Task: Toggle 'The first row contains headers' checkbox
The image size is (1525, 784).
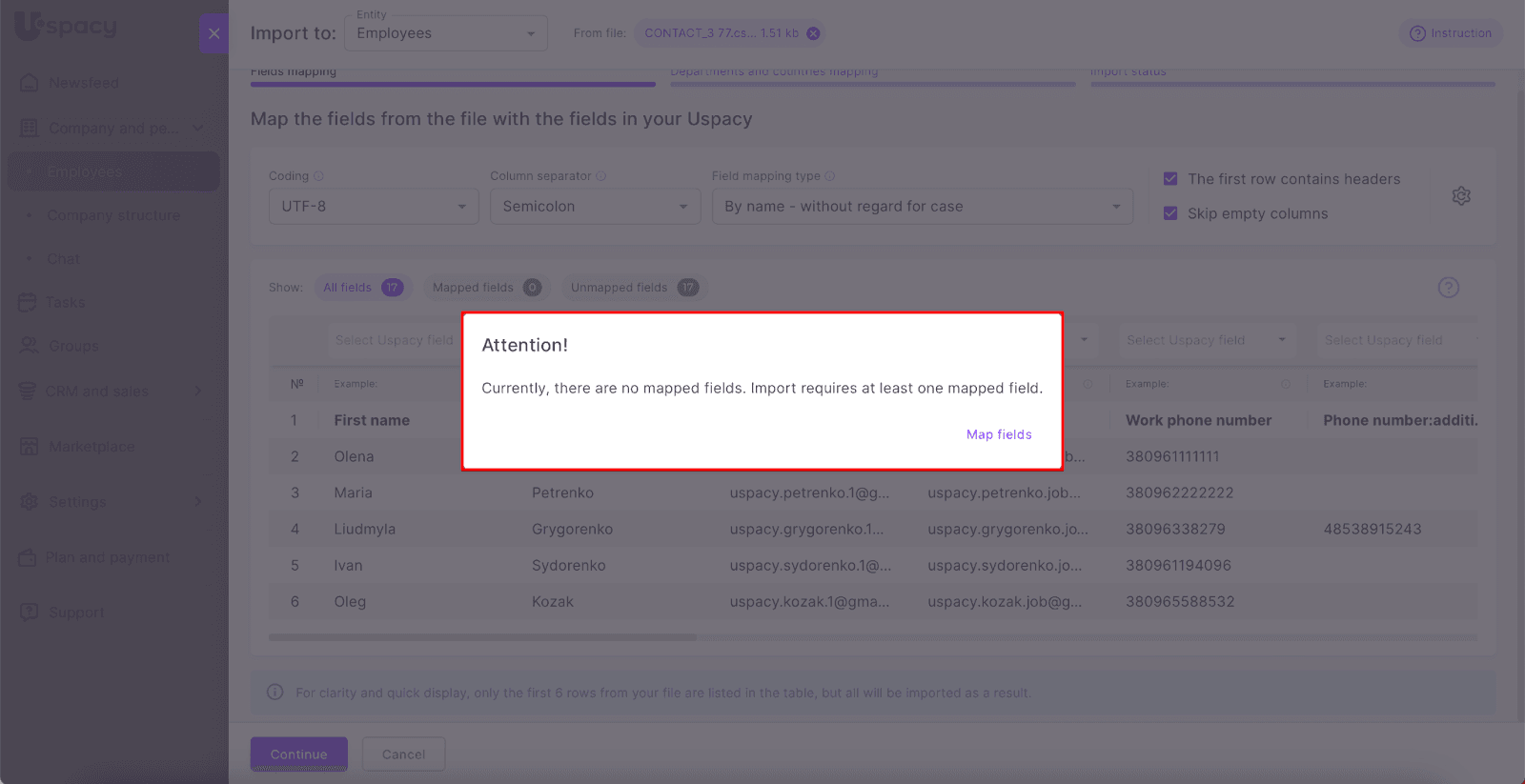Action: pyautogui.click(x=1170, y=179)
